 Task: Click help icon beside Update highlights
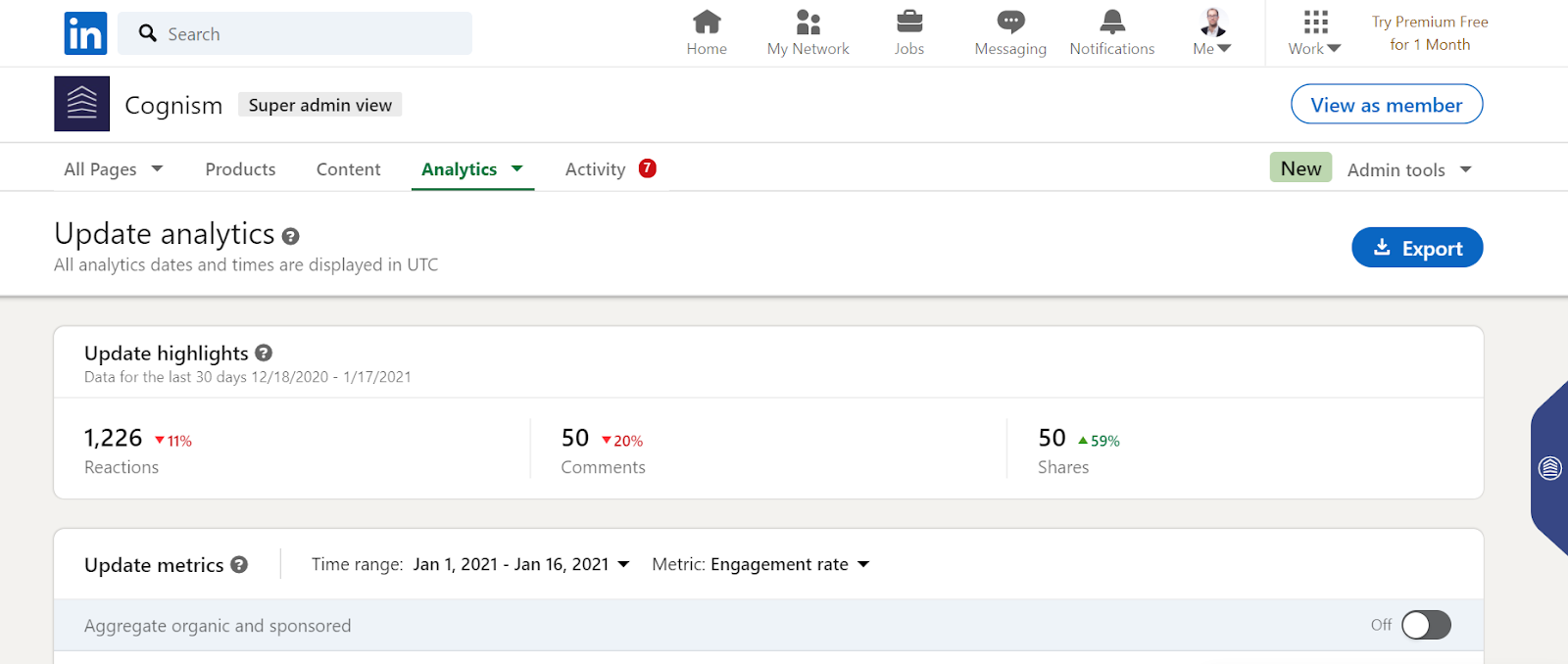[264, 353]
